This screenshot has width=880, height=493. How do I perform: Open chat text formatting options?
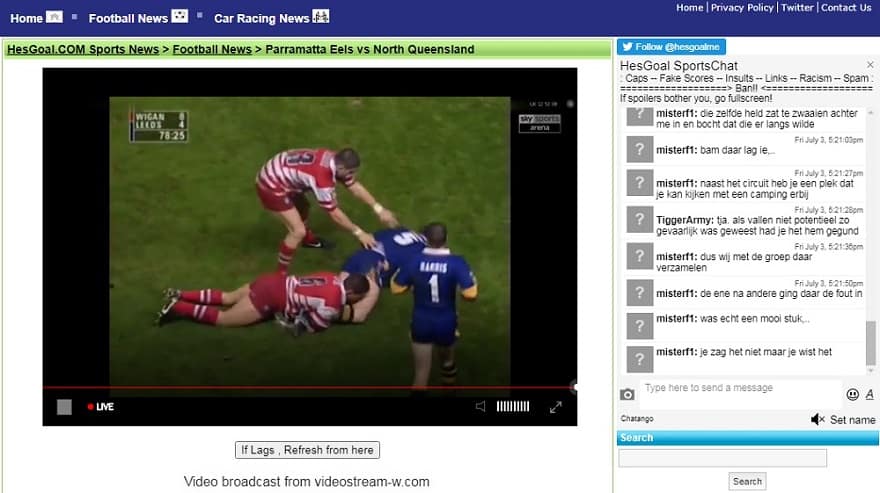pos(869,394)
